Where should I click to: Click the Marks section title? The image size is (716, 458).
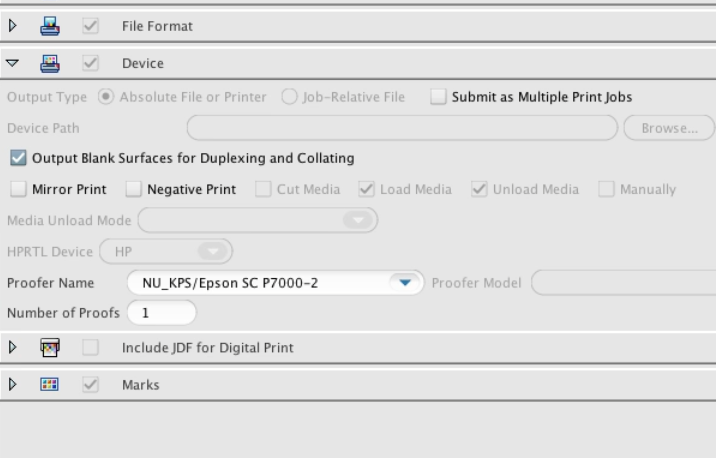[x=141, y=385]
